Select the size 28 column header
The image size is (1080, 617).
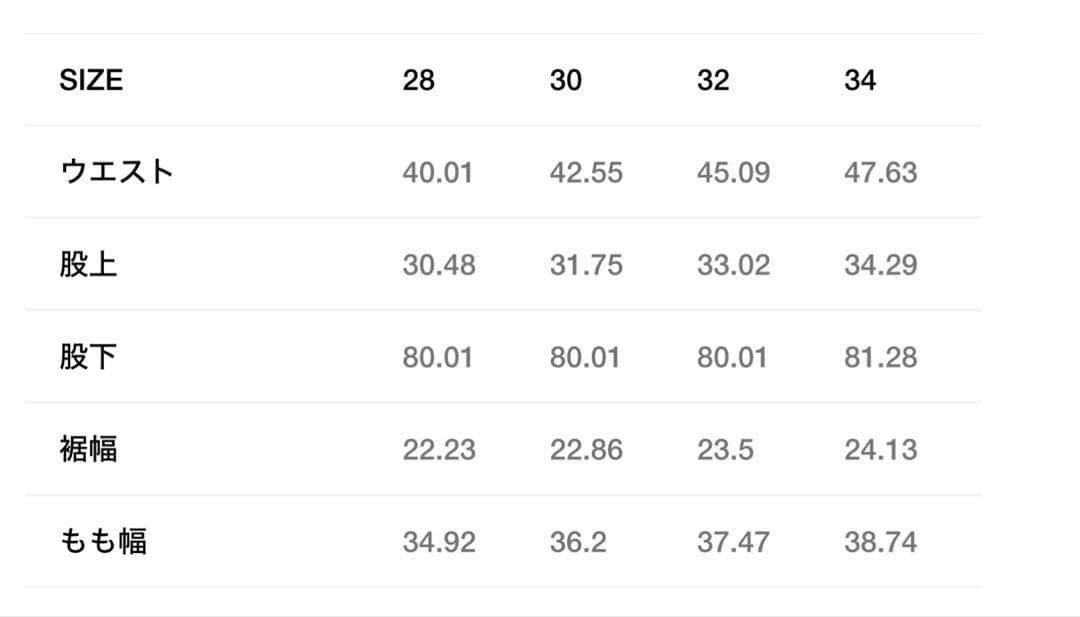[418, 80]
